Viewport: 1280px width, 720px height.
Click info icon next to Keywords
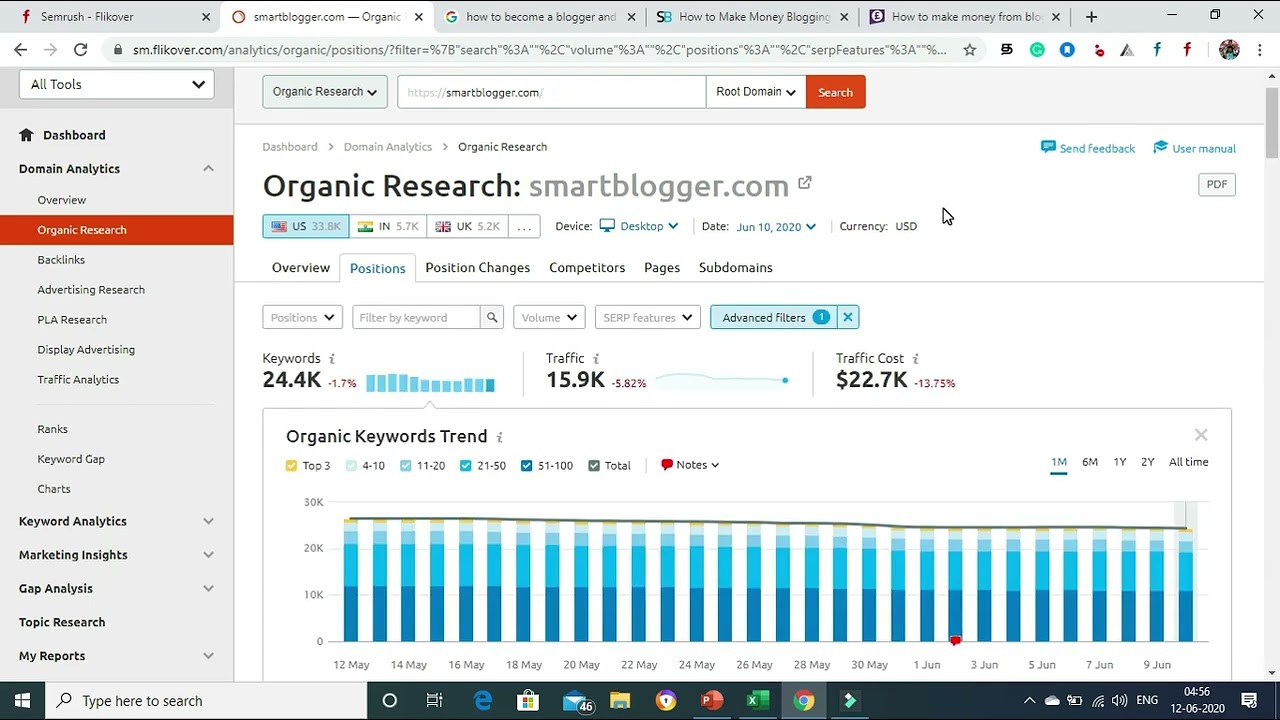[x=332, y=359]
